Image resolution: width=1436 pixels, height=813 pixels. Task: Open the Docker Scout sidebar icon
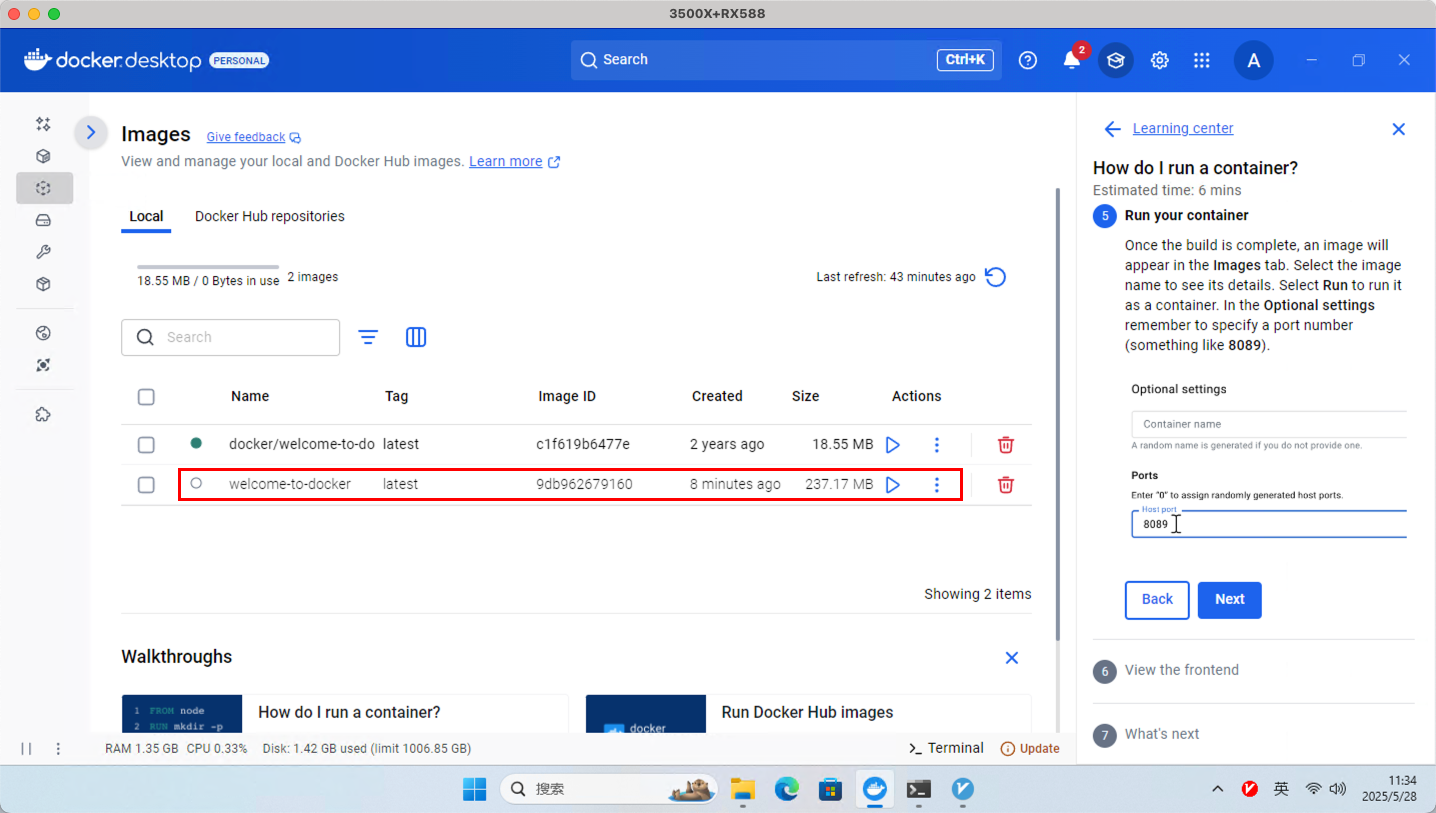(43, 365)
